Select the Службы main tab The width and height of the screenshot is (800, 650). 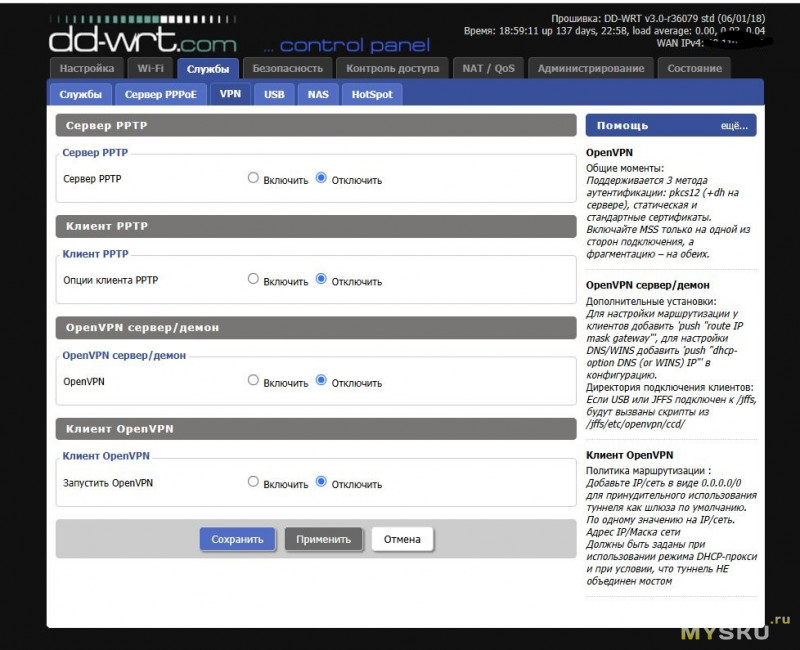208,69
